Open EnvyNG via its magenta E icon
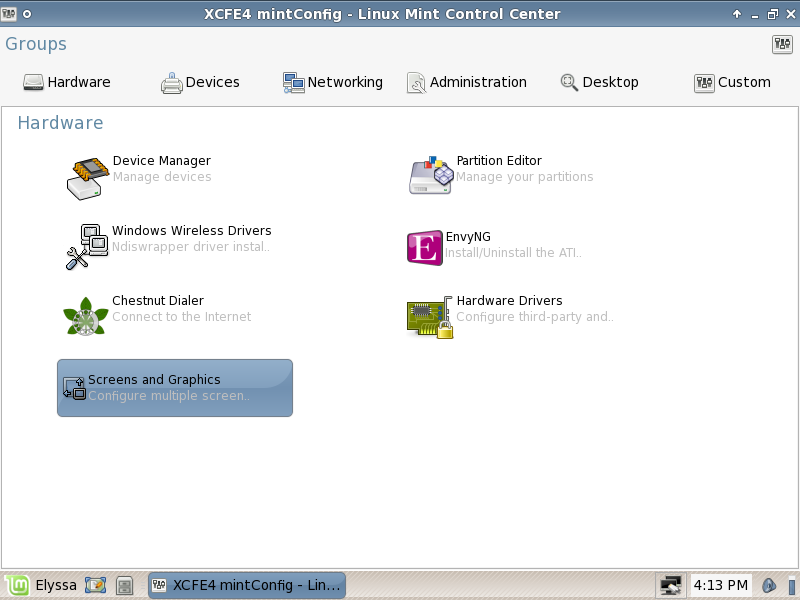The height and width of the screenshot is (600, 800). [424, 248]
